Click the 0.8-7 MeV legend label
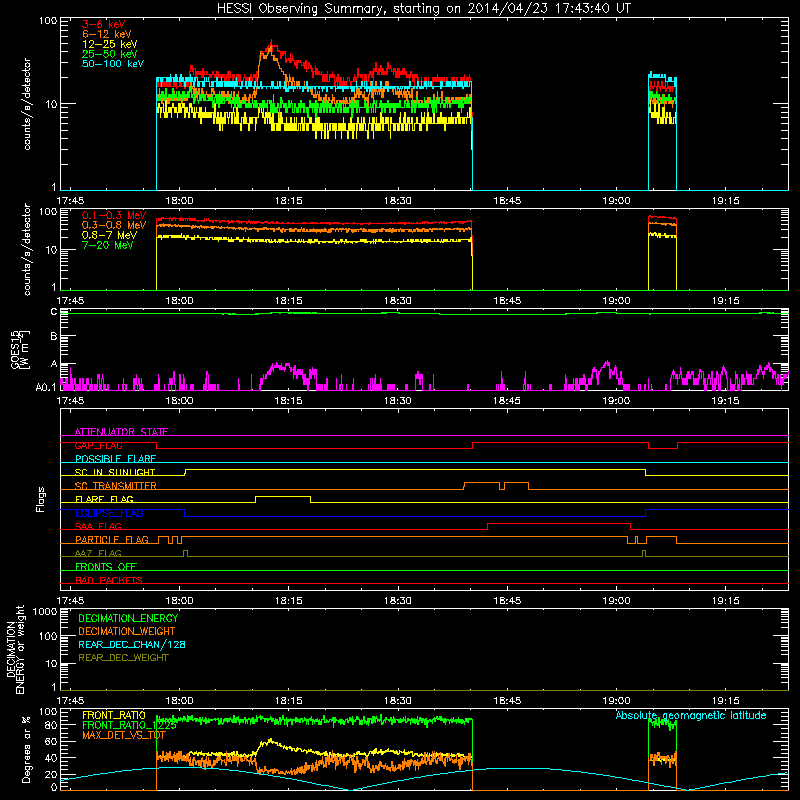 109,235
